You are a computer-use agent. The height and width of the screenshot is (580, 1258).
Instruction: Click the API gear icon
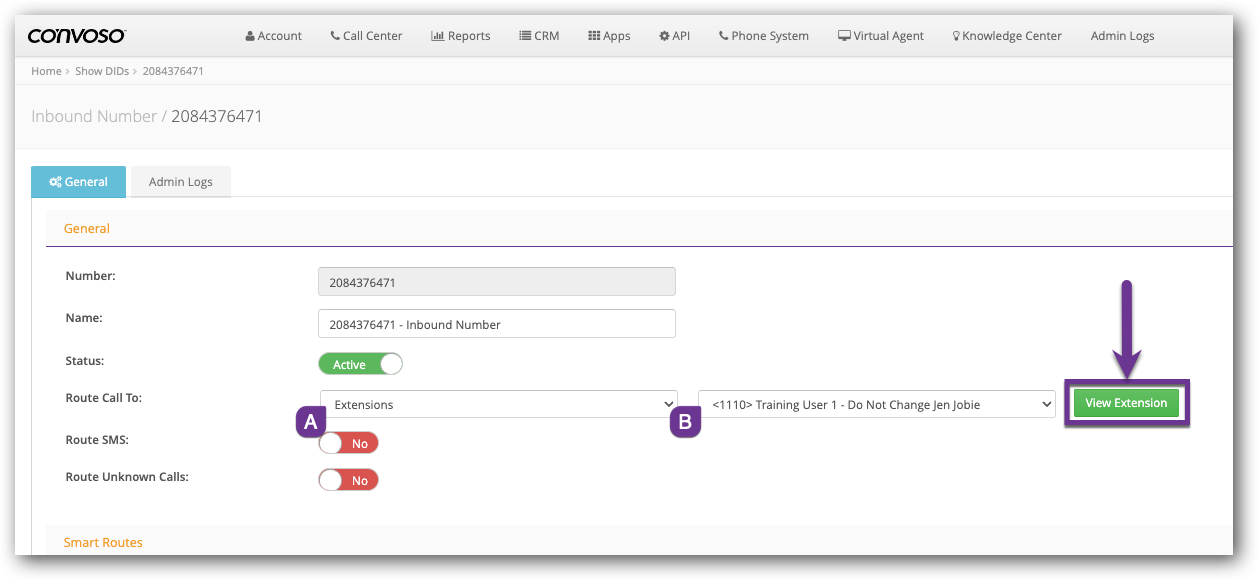pos(664,36)
